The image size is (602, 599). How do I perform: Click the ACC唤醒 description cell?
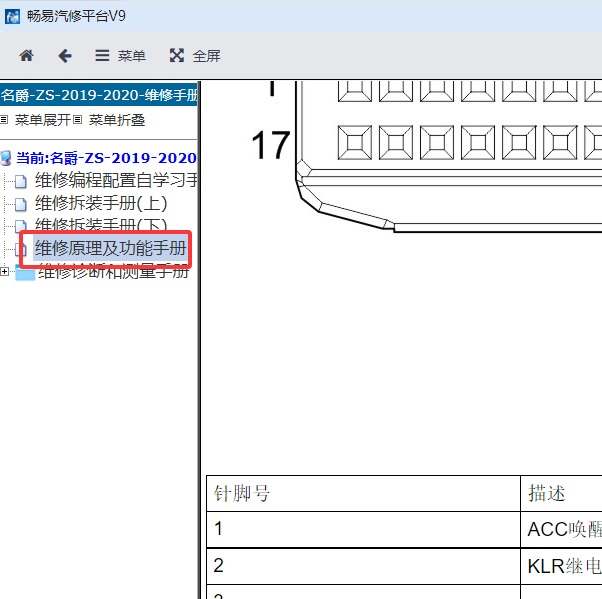(561, 529)
